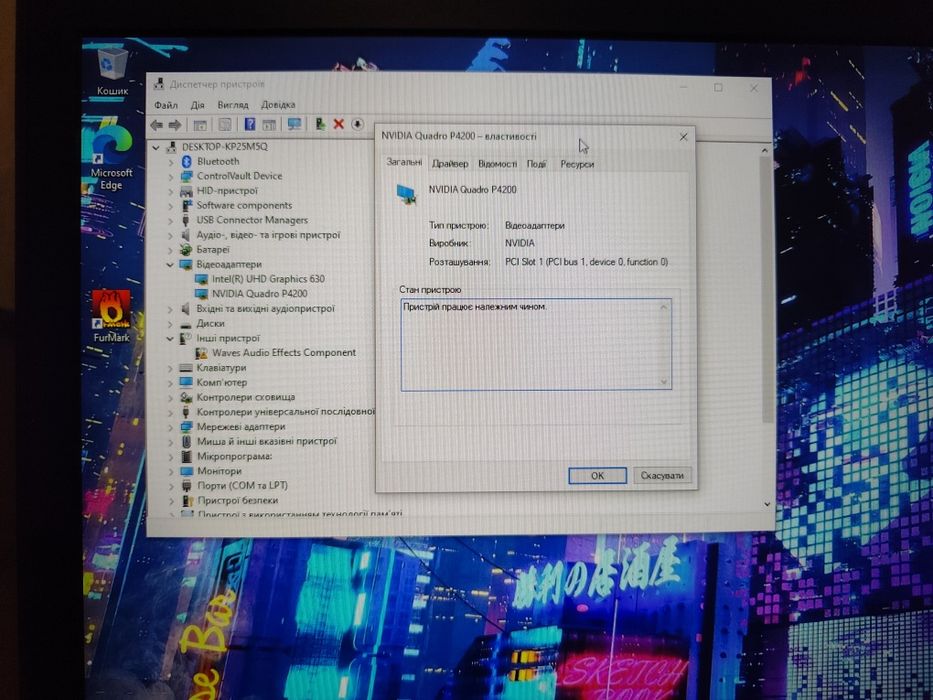Open the Файл menu
Screen dimensions: 933x700
click(166, 105)
